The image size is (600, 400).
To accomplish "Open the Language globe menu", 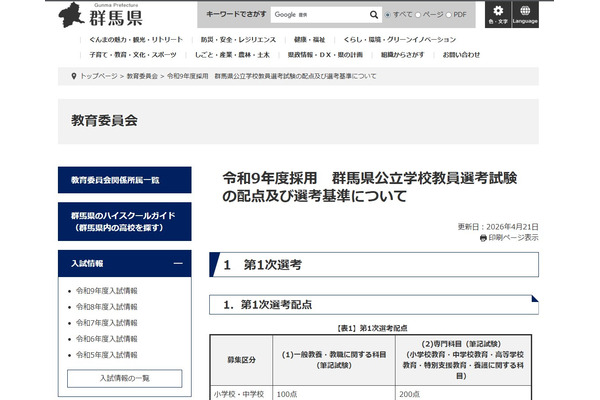I will (x=525, y=15).
